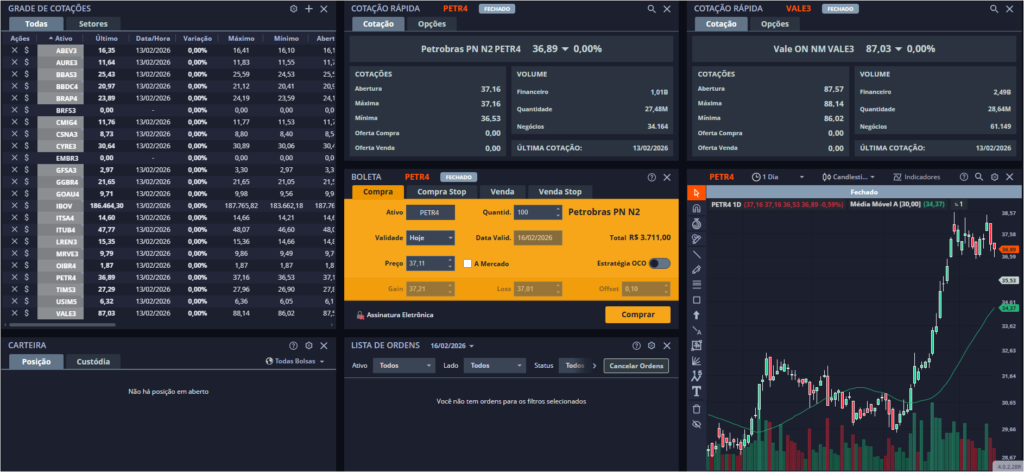The width and height of the screenshot is (1024, 472).
Task: Select the orange 36,89 price marker on chart
Action: click(x=1009, y=249)
